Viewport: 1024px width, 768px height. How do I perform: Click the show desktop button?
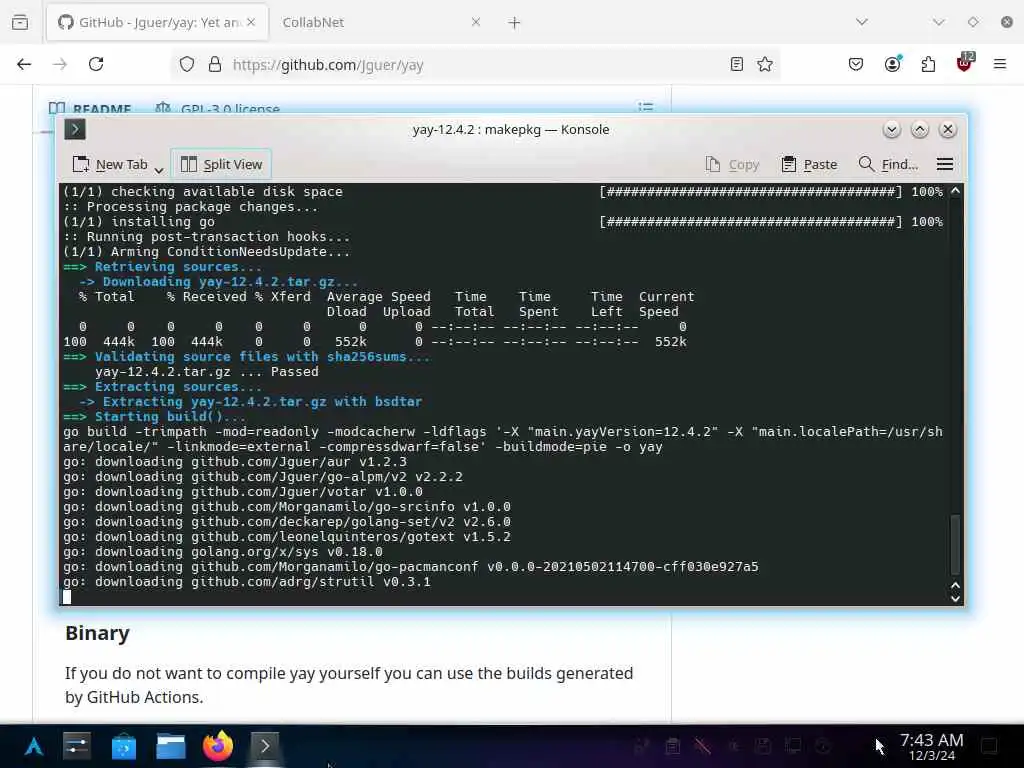pyautogui.click(x=989, y=746)
